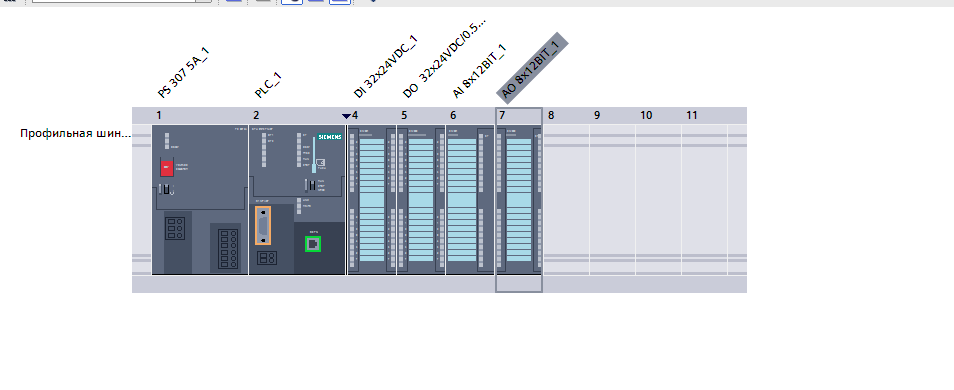Click the on/off switch on the PS 307 module
The width and height of the screenshot is (954, 390).
pyautogui.click(x=166, y=189)
